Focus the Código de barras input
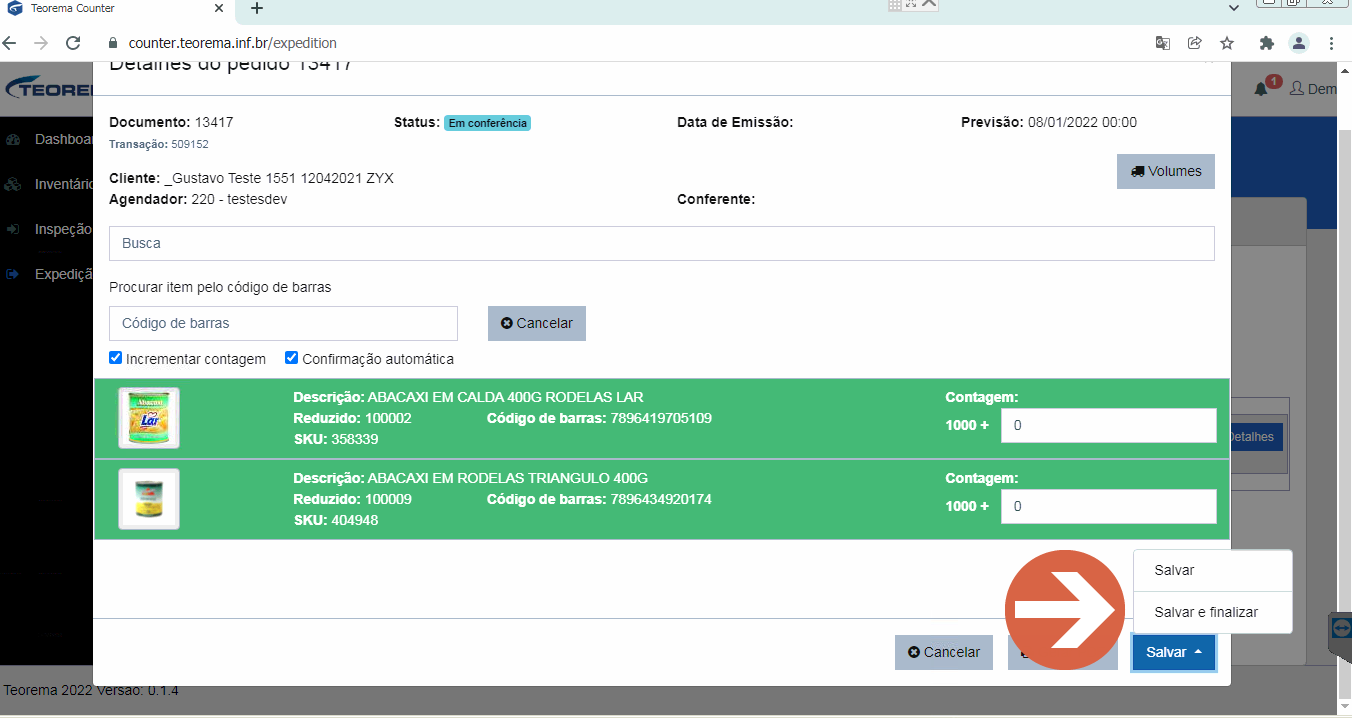1352x718 pixels. point(283,323)
